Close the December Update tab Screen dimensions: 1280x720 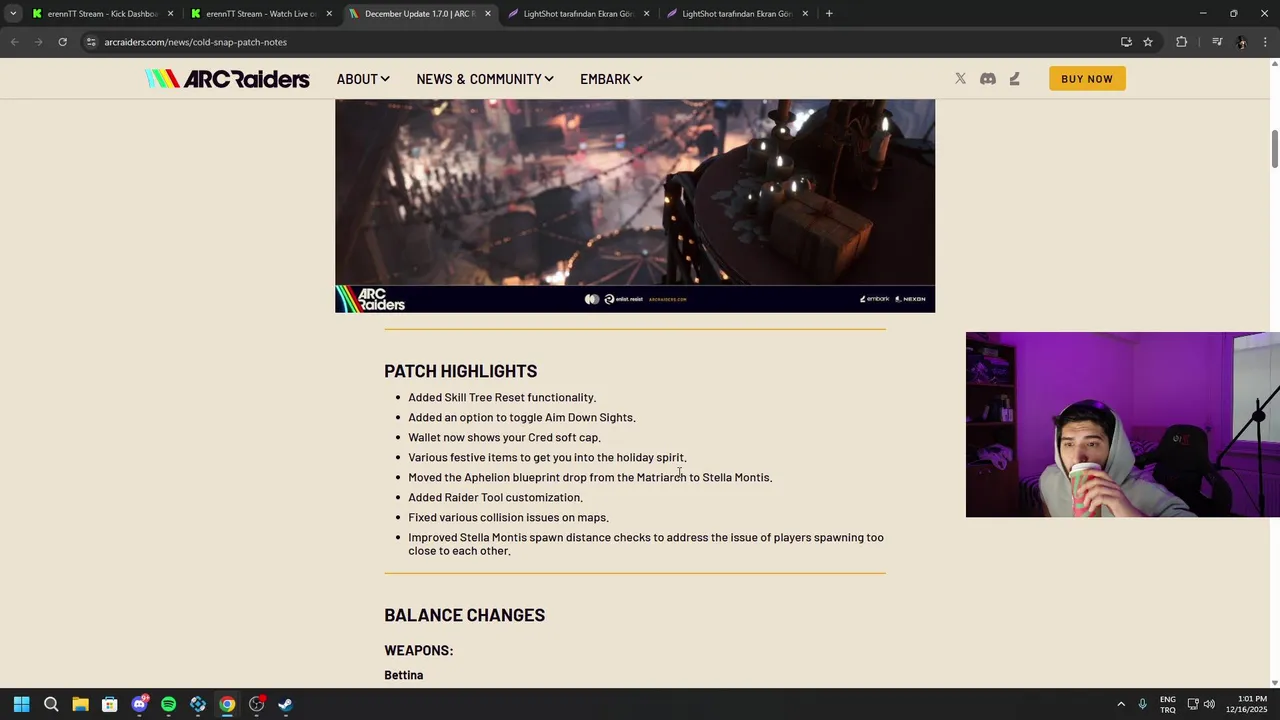tap(488, 14)
